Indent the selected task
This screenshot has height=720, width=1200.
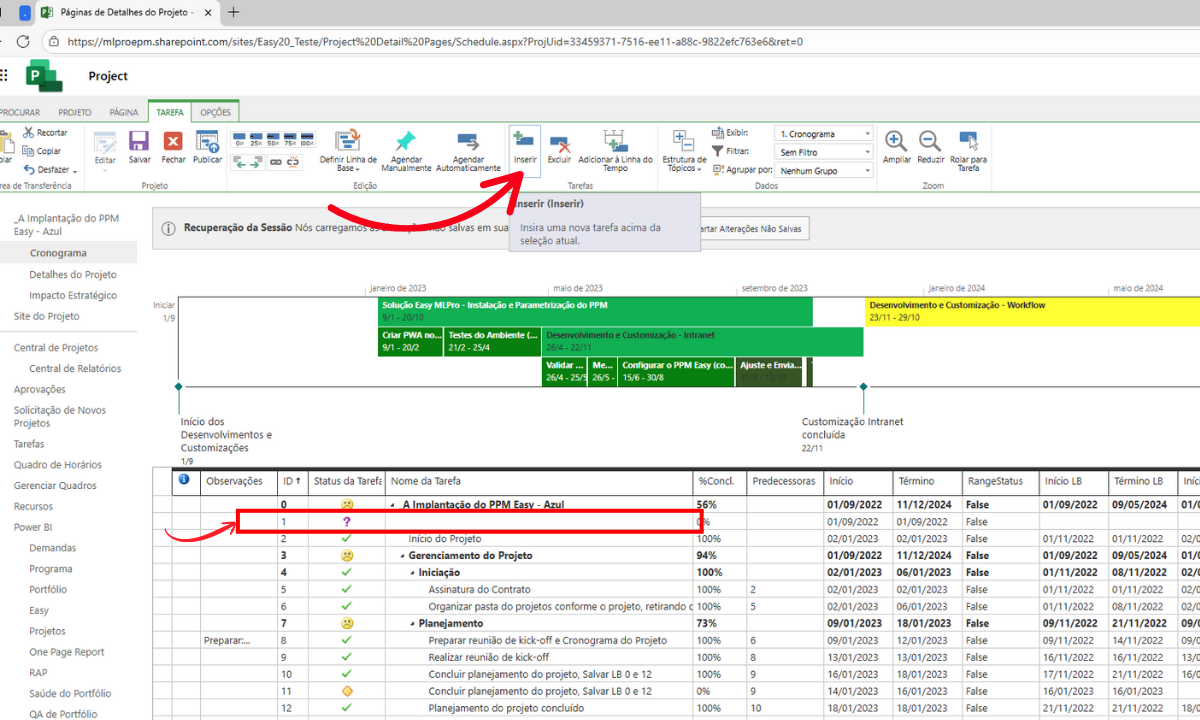[x=257, y=162]
